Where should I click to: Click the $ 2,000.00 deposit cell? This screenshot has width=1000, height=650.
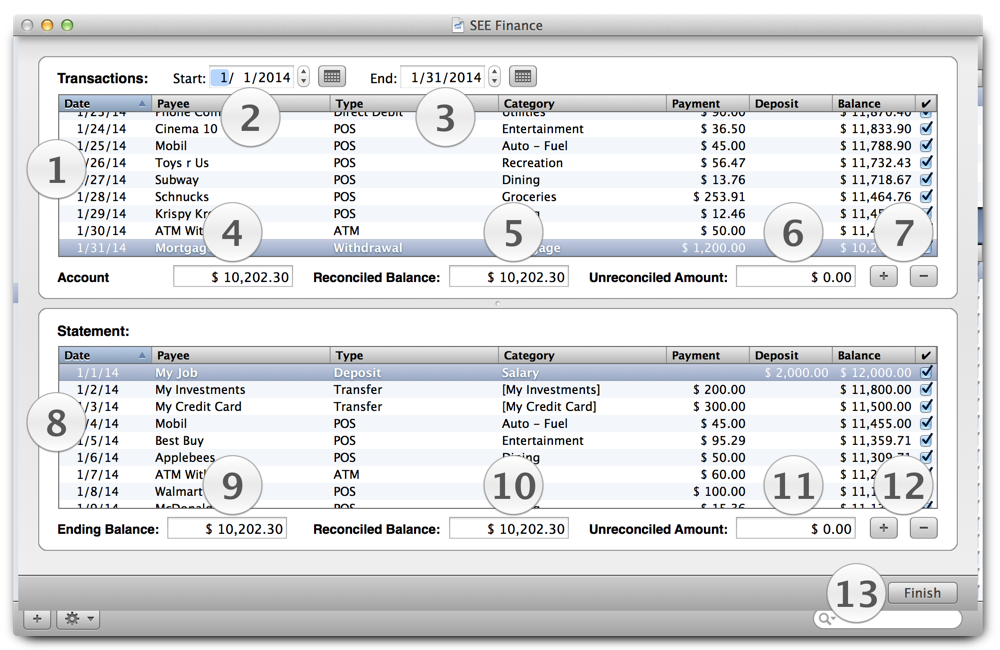796,373
